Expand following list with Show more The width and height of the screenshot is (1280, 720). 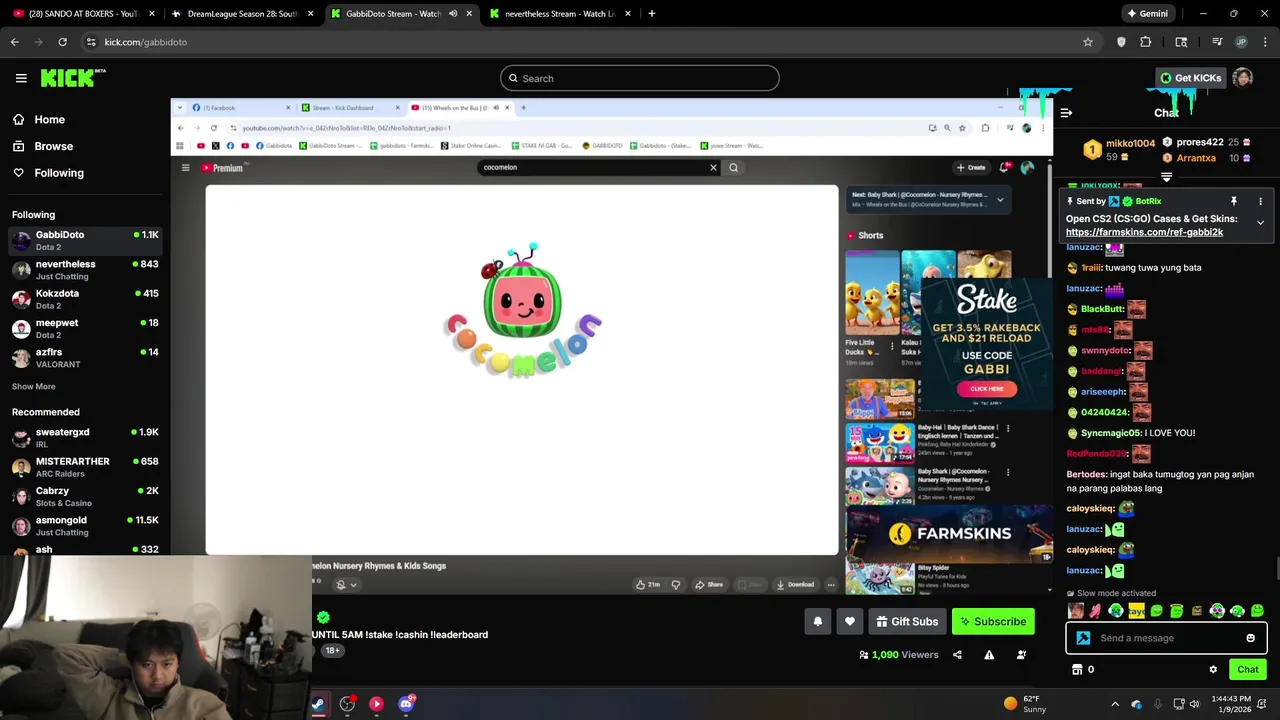click(x=34, y=387)
